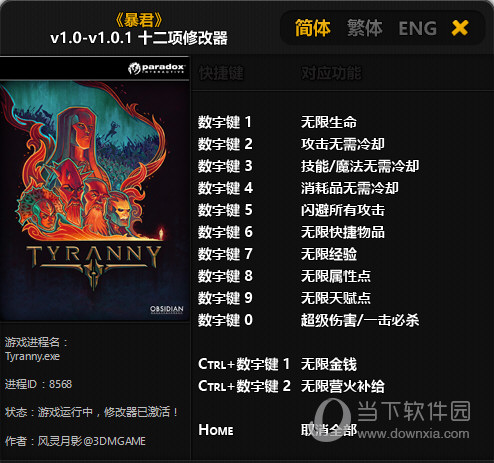Toggle 无限营火补给 option
Viewport: 494px width, 463px height.
(x=343, y=386)
